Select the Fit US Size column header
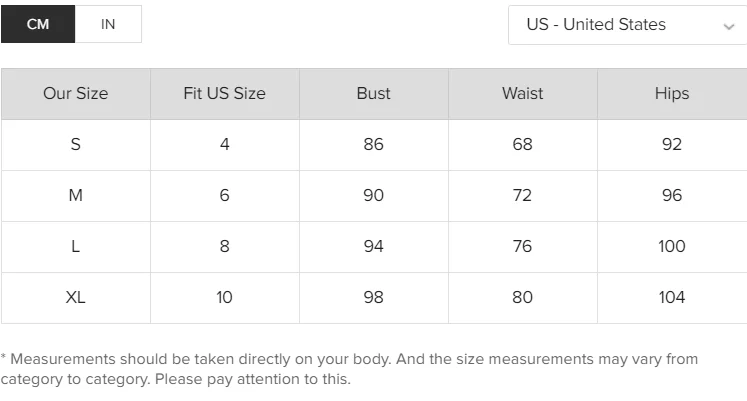The height and width of the screenshot is (401, 747). (x=225, y=94)
